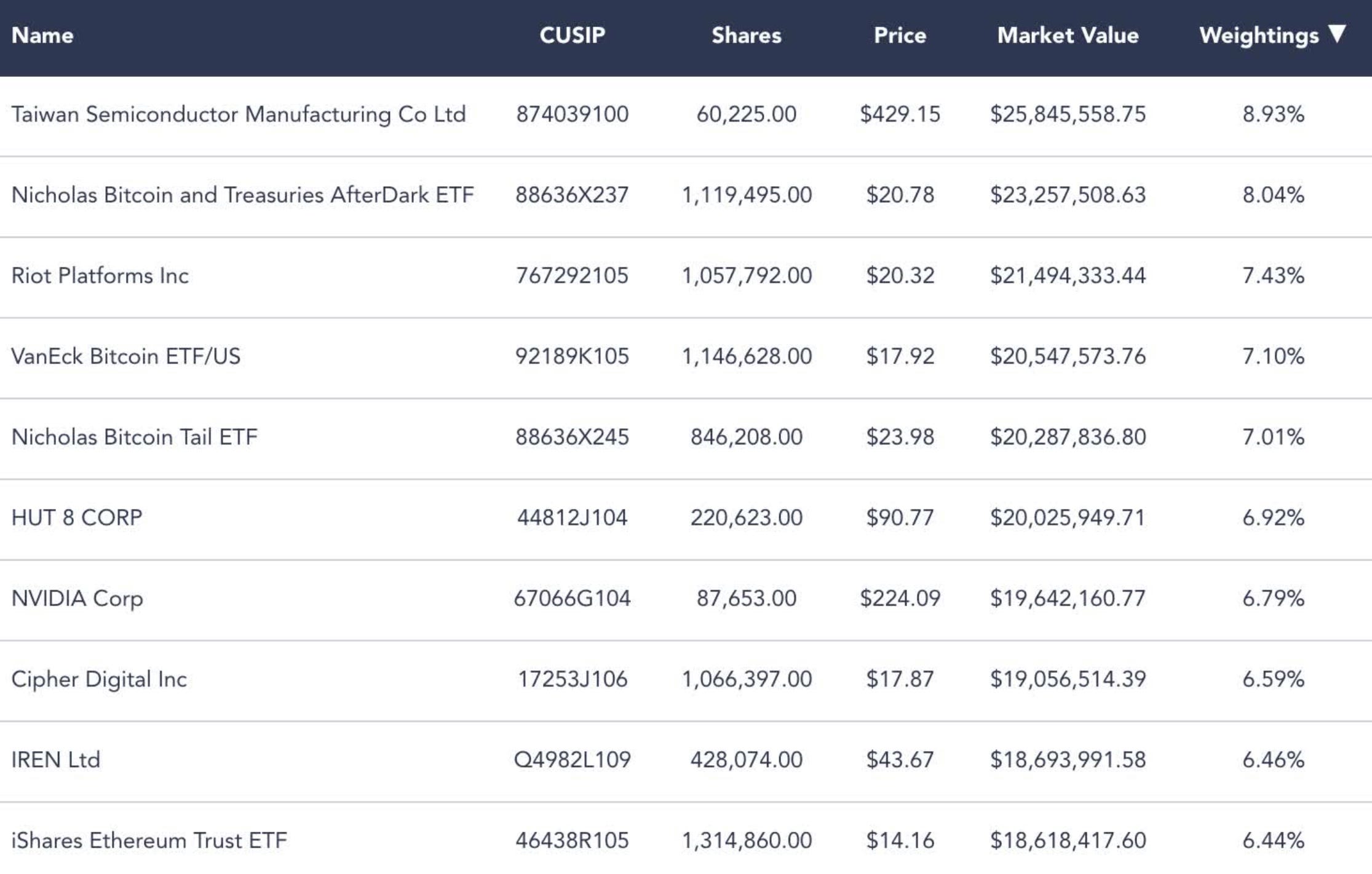Image resolution: width=1372 pixels, height=874 pixels.
Task: Click shares value 428,074.00
Action: [746, 760]
